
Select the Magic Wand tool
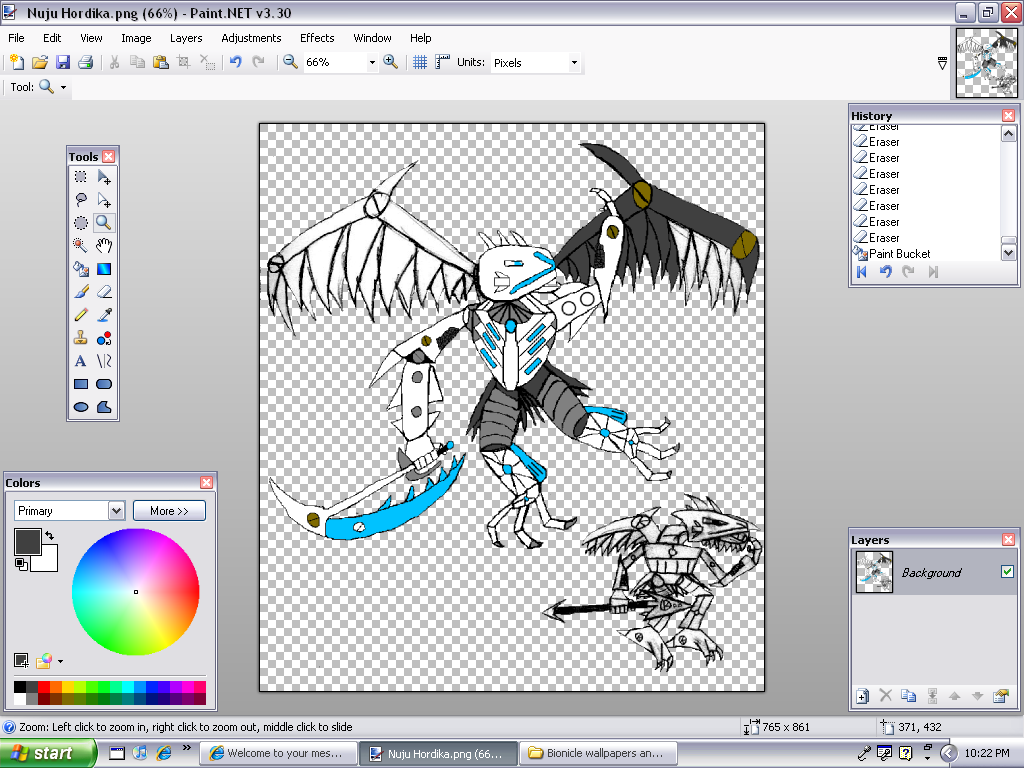(81, 245)
